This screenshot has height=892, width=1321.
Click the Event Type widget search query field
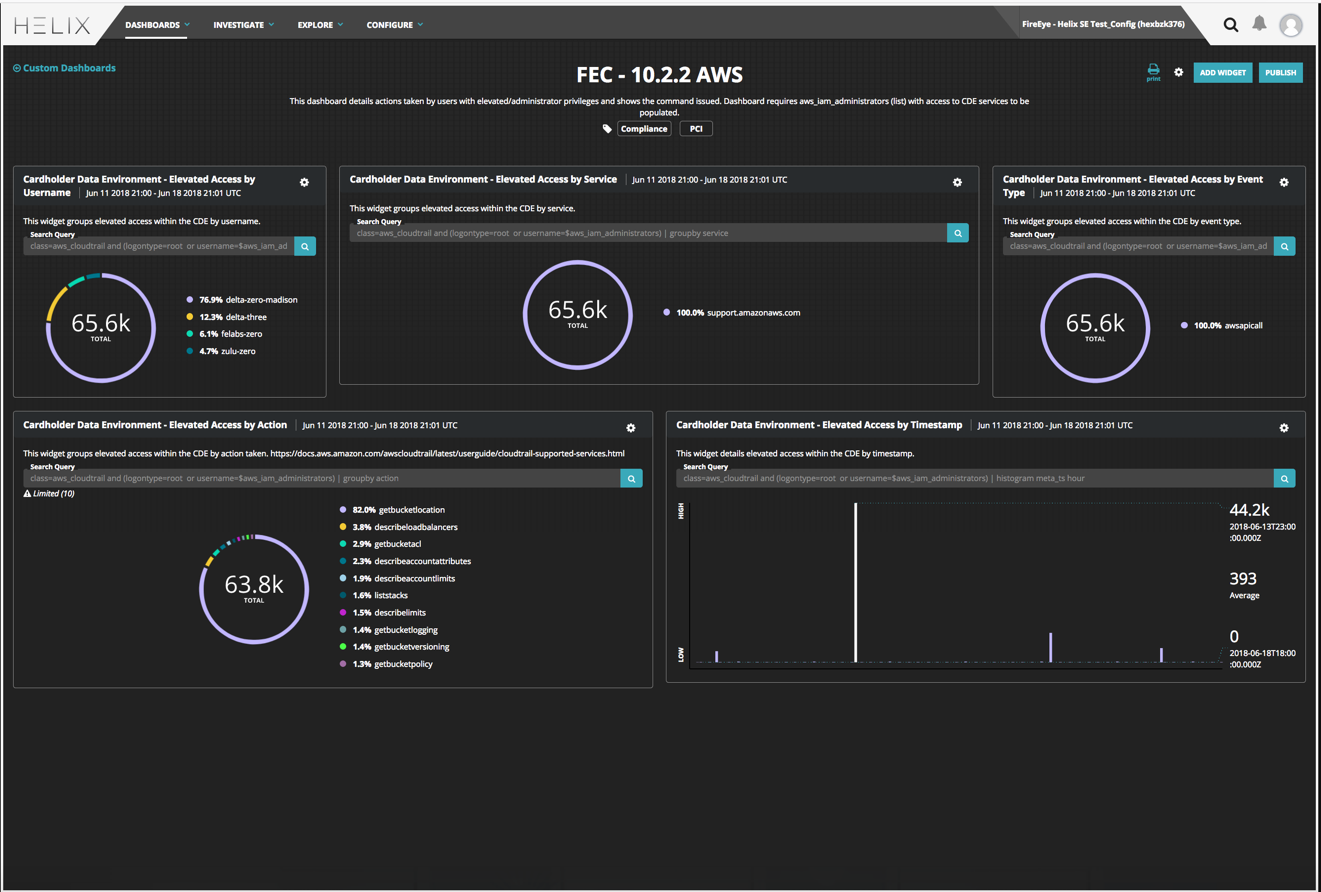[1138, 246]
